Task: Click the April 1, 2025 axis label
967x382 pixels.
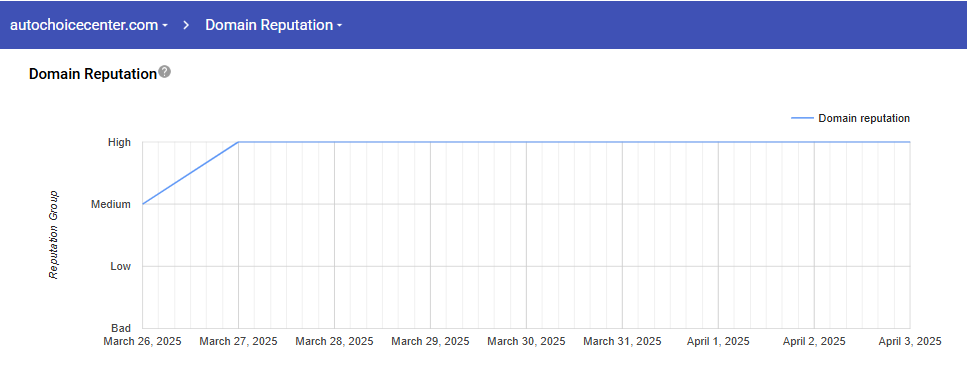Action: 718,341
